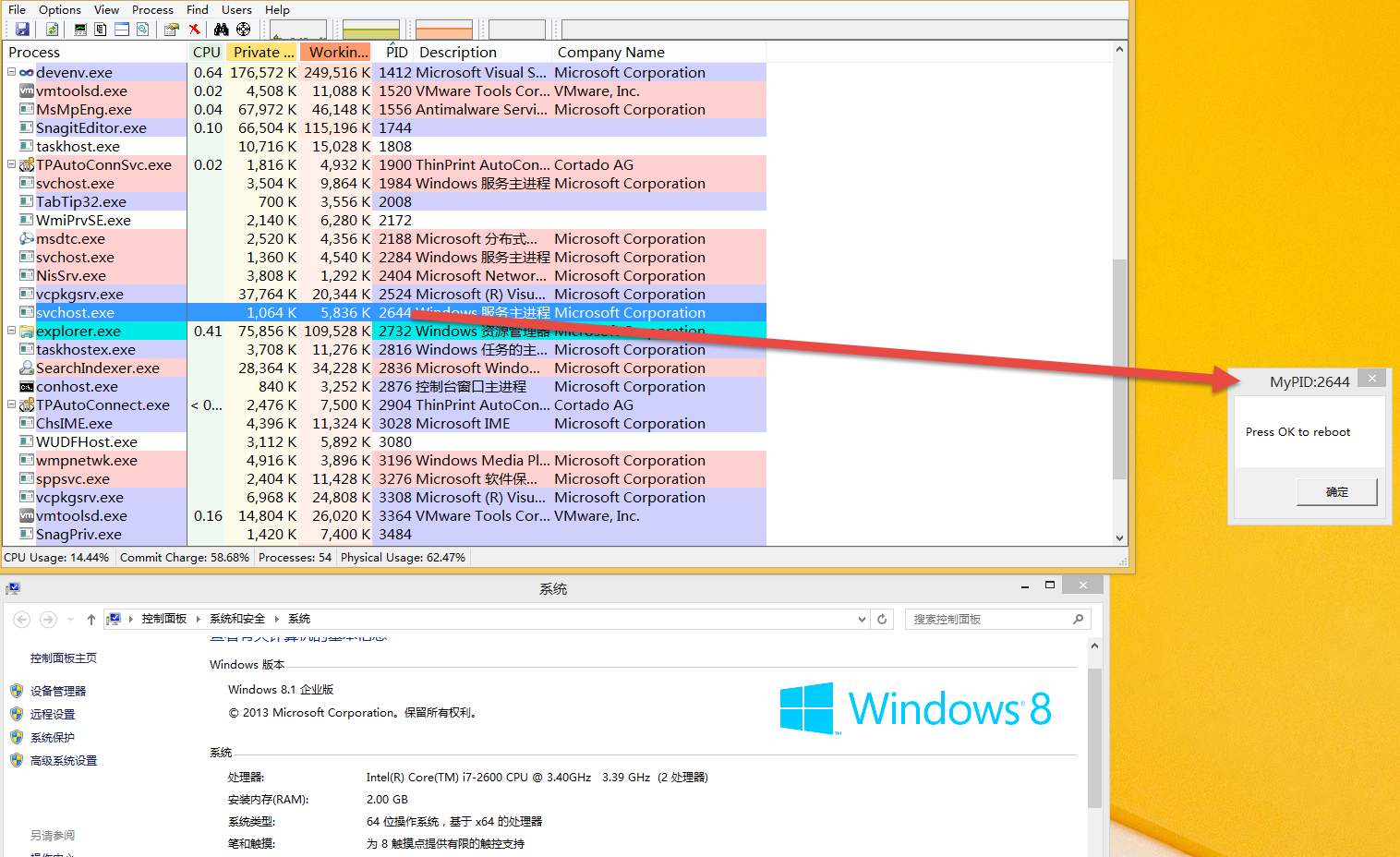Click the binoculars Find Handle icon

(222, 30)
